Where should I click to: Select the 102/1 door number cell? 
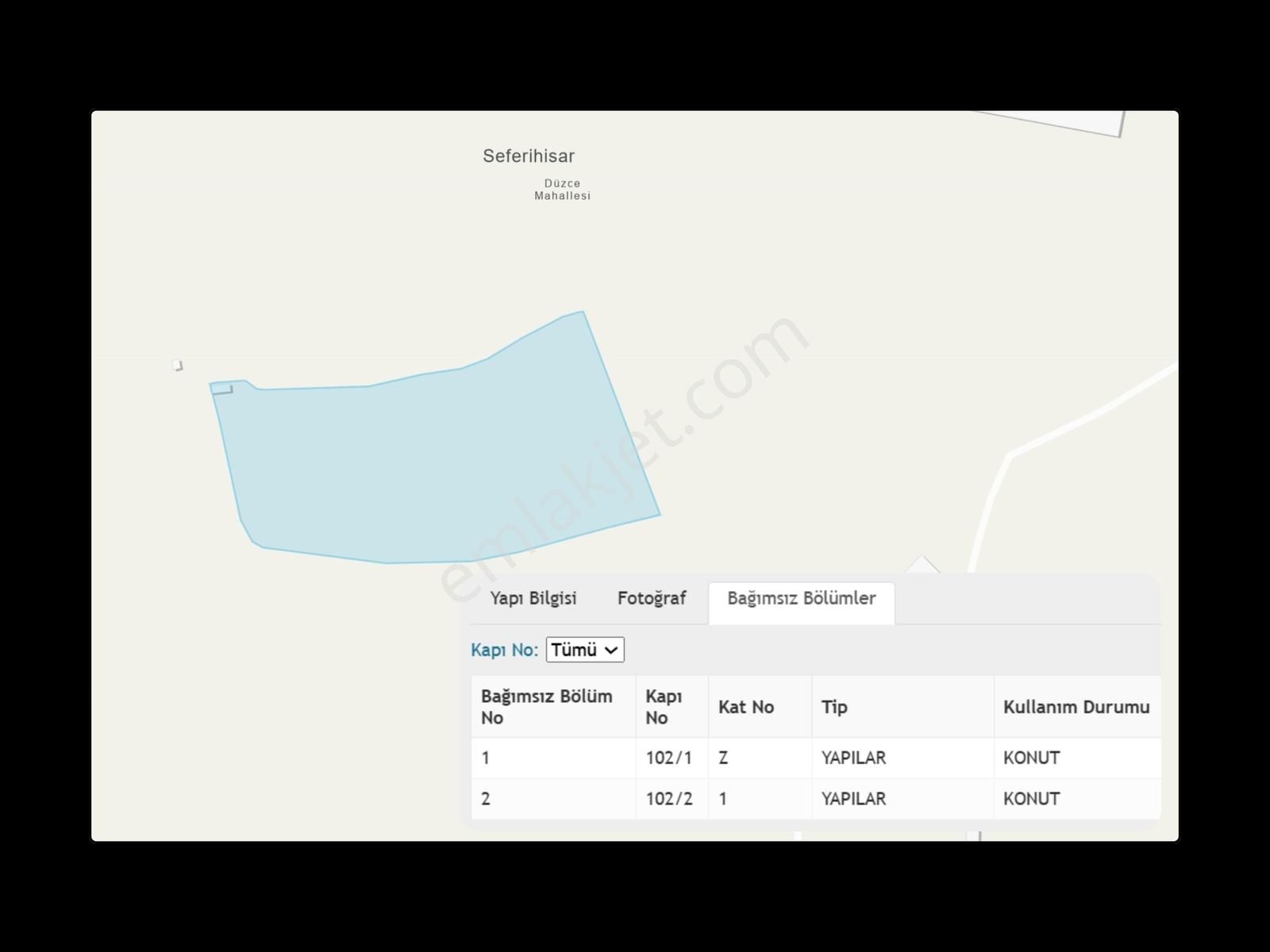[668, 758]
